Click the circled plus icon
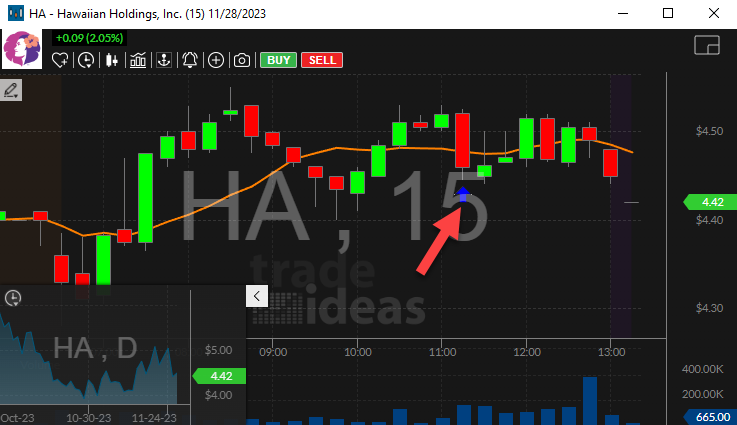Viewport: 737px width, 425px height. pos(216,60)
